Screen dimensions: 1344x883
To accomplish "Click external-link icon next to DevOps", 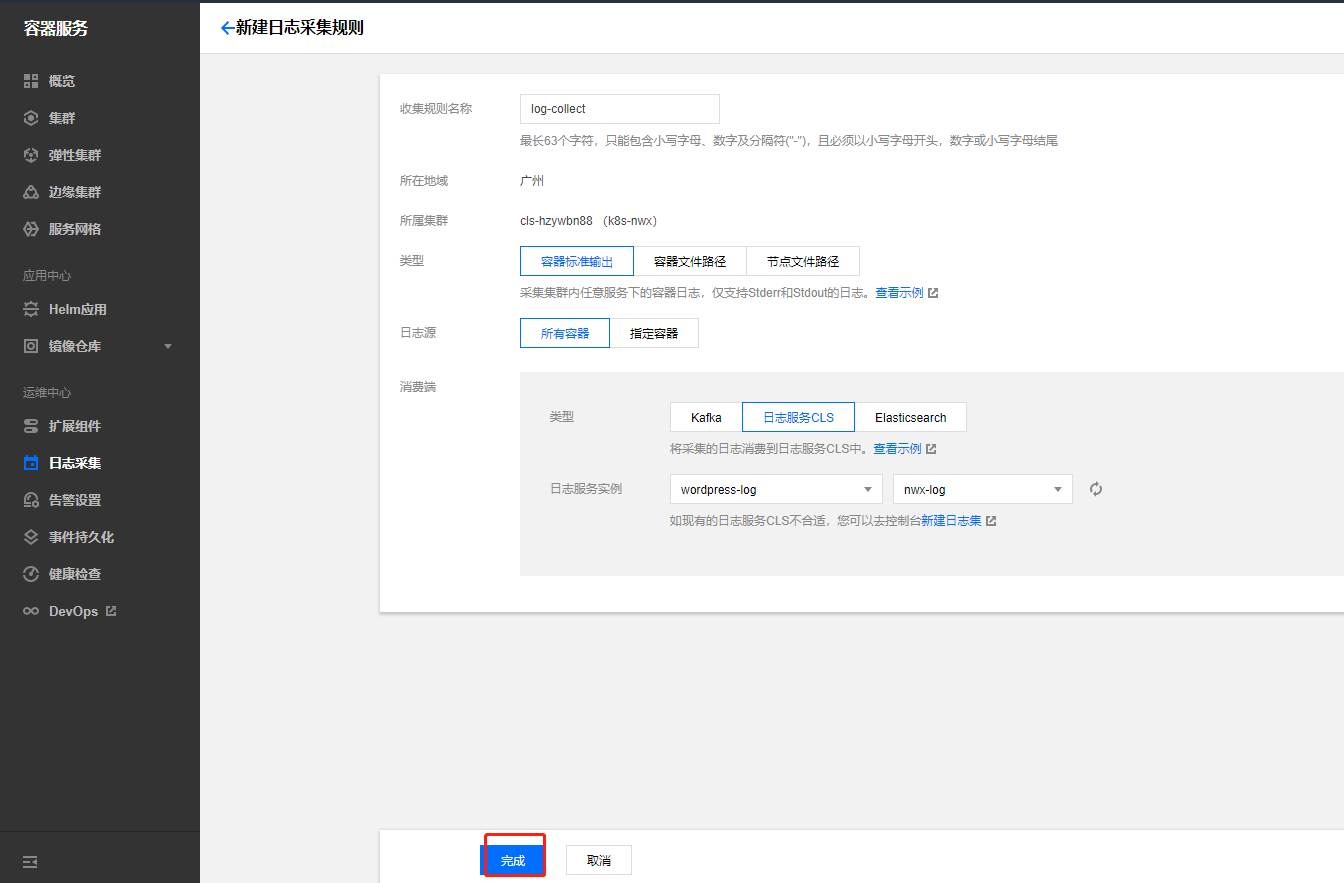I will coord(111,610).
